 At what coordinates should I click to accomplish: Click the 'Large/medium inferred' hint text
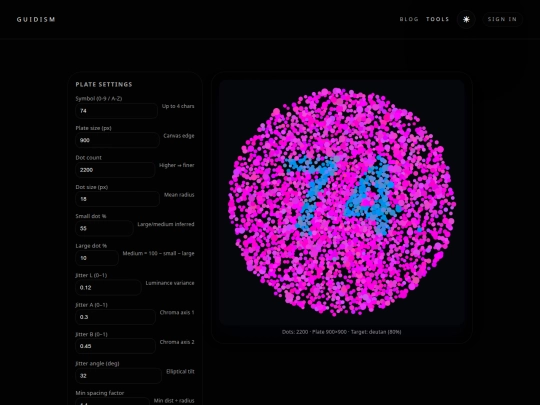click(x=166, y=224)
